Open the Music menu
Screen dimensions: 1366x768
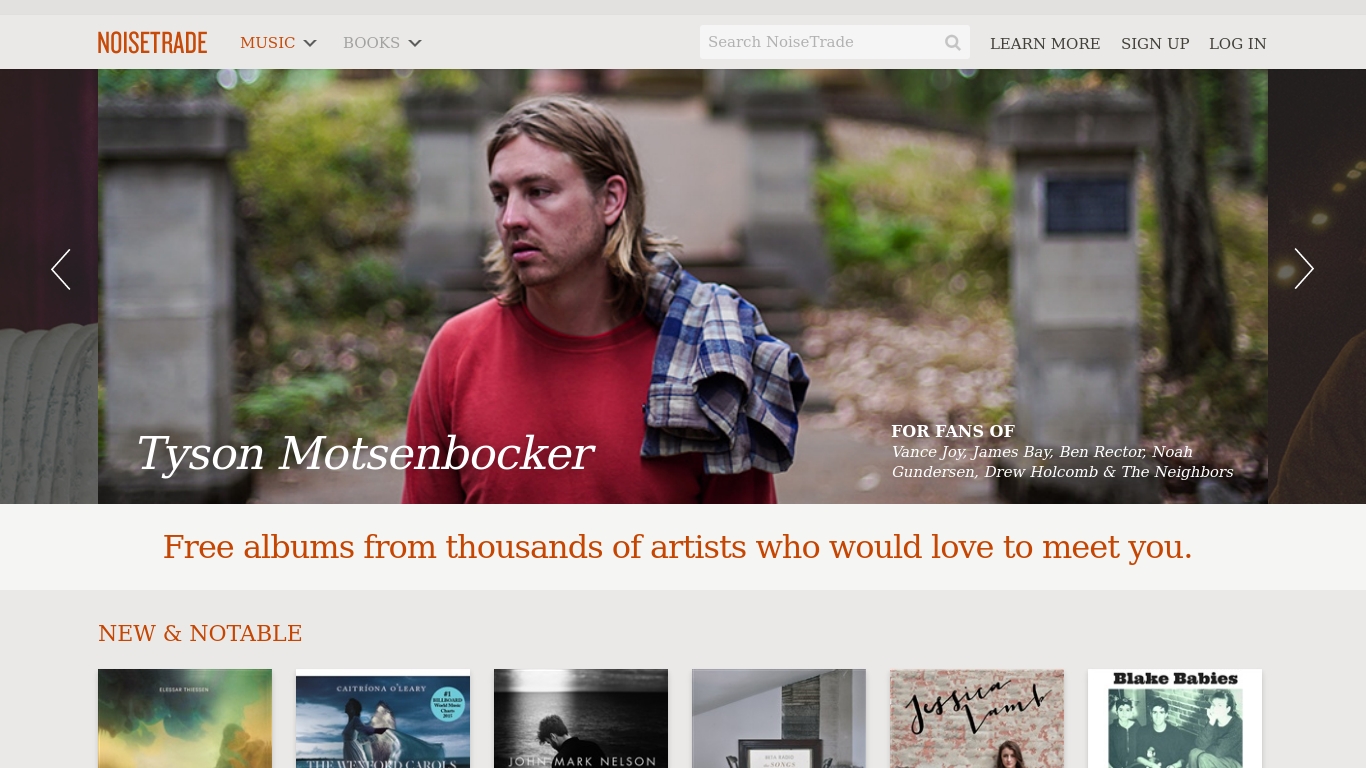click(x=267, y=43)
